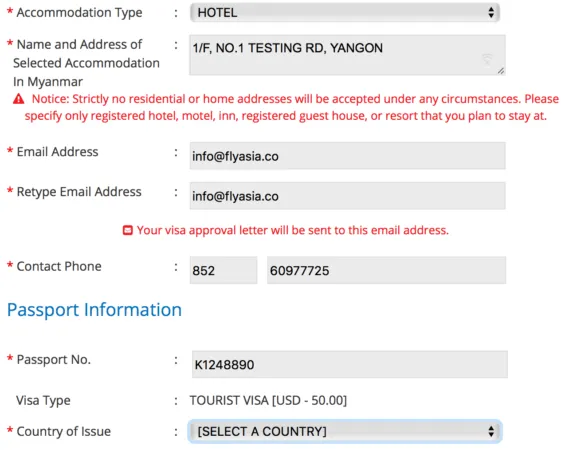Open the Country of Issue dropdown
This screenshot has height=450, width=573.
(345, 431)
